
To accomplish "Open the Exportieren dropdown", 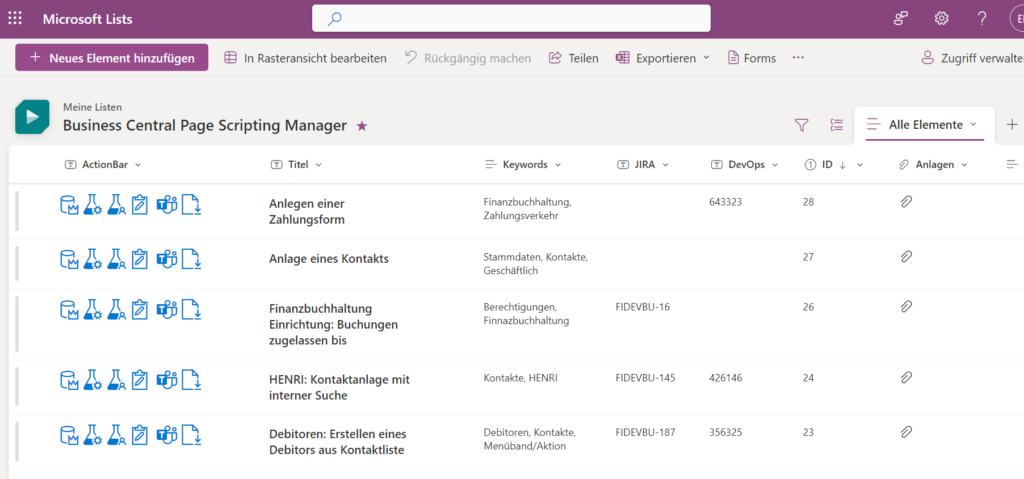I will [662, 58].
